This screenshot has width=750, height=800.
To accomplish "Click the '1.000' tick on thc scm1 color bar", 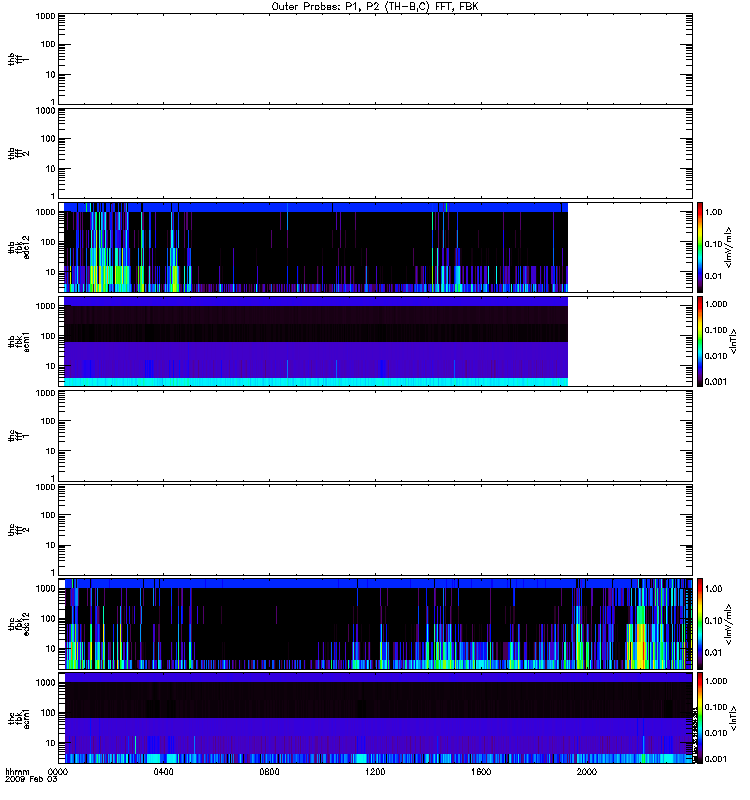I will 716,681.
